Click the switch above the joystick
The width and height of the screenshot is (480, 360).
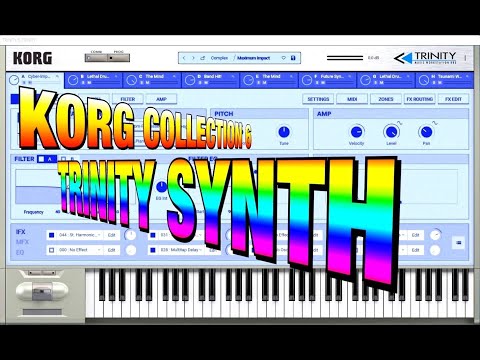pos(42,273)
